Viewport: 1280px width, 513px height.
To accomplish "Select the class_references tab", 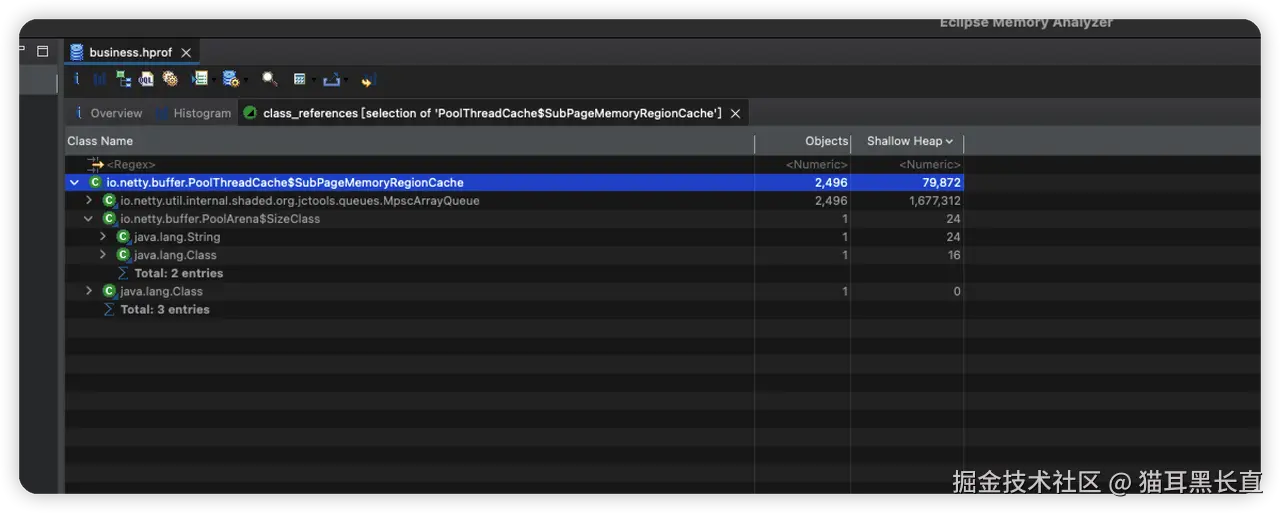I will [491, 113].
